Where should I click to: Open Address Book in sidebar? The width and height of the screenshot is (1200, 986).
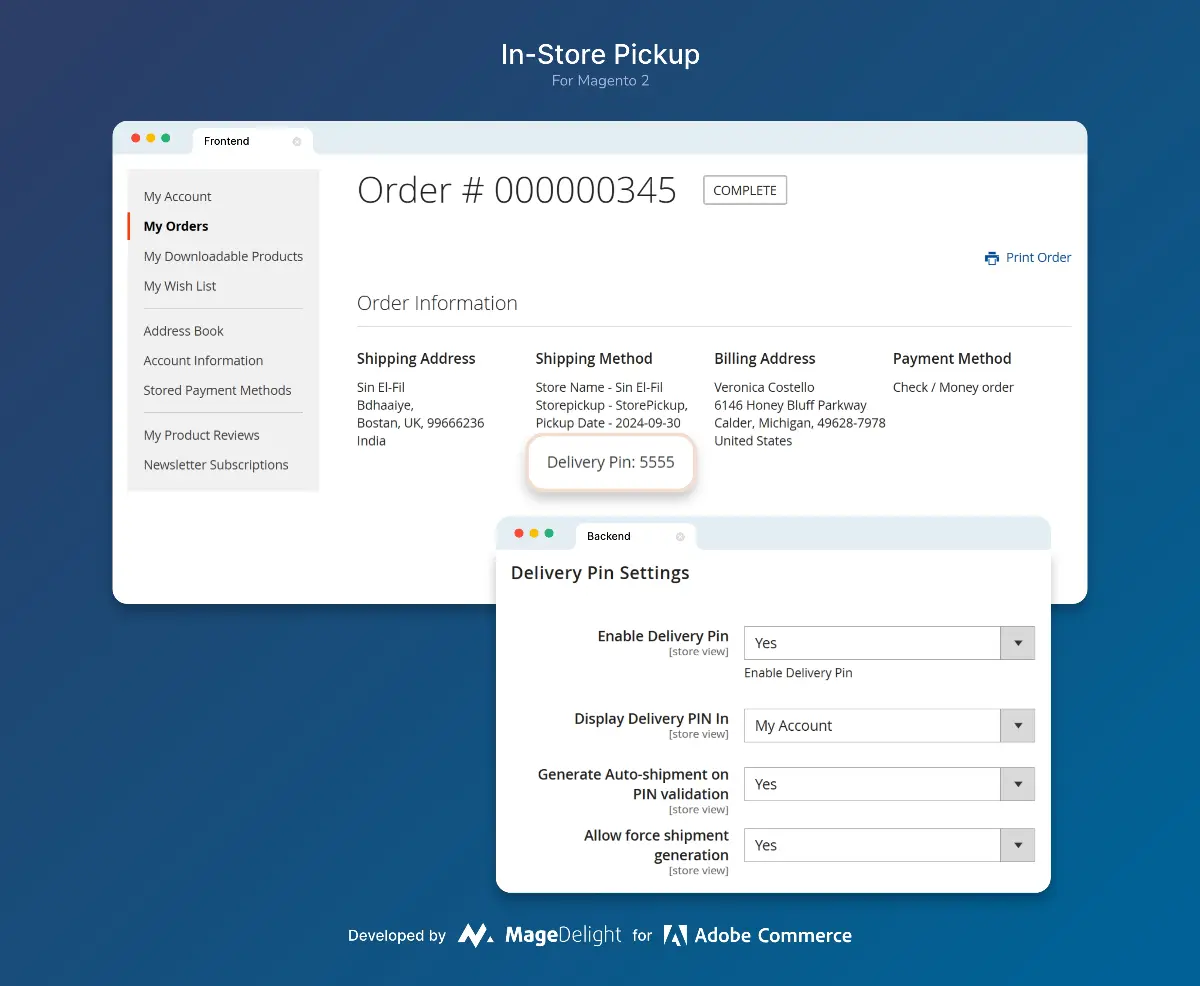coord(184,331)
